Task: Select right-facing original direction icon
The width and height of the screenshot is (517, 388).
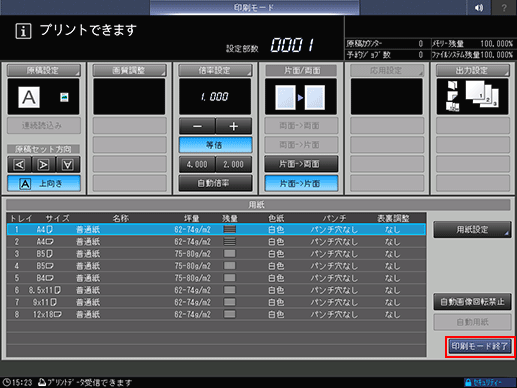Action: tap(44, 165)
